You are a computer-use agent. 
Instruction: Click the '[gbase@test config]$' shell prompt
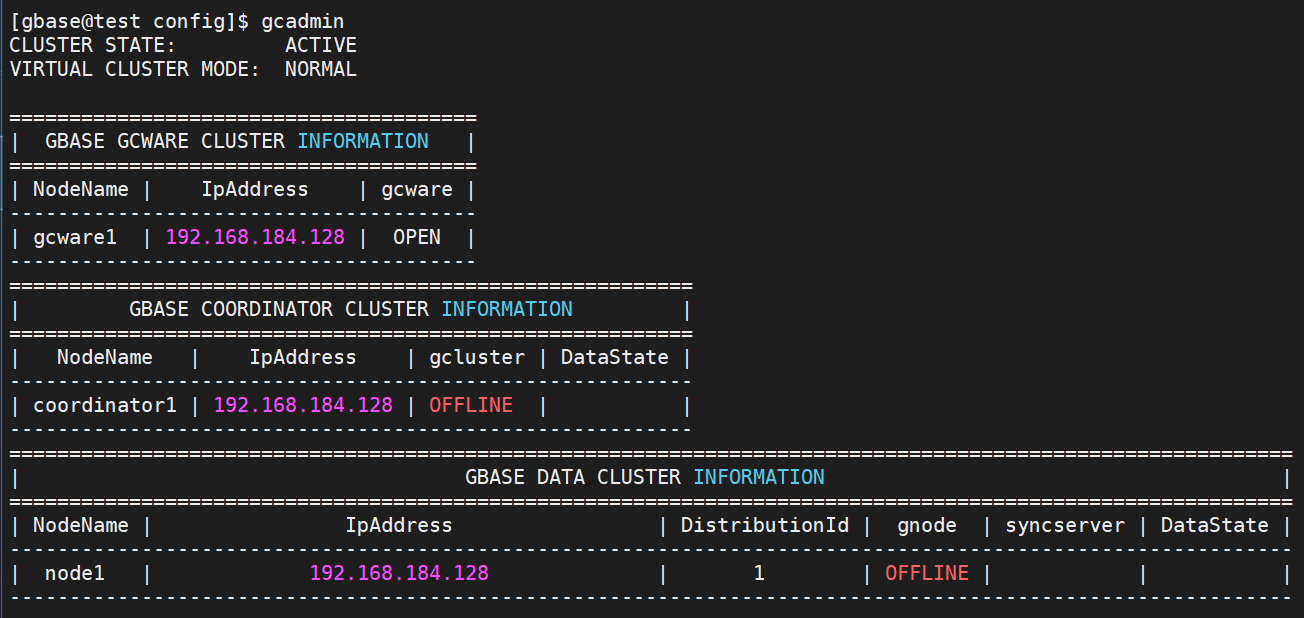click(129, 21)
